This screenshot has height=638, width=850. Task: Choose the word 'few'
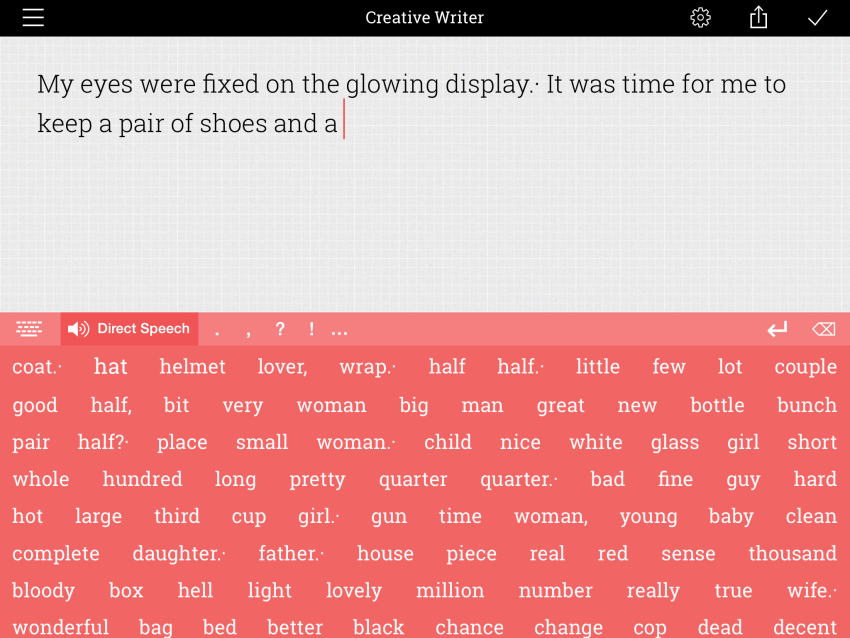[x=669, y=367]
